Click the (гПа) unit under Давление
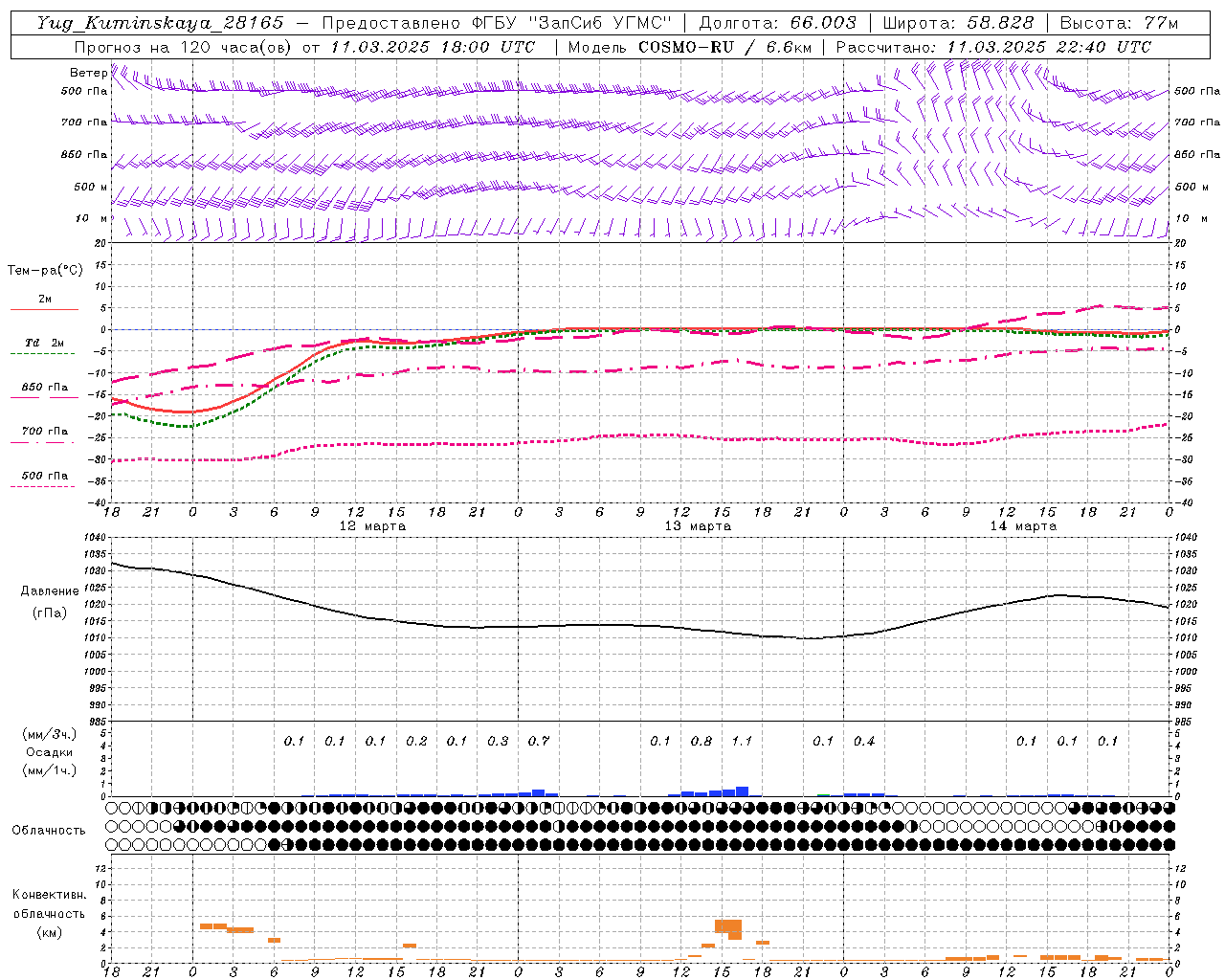 (x=50, y=612)
